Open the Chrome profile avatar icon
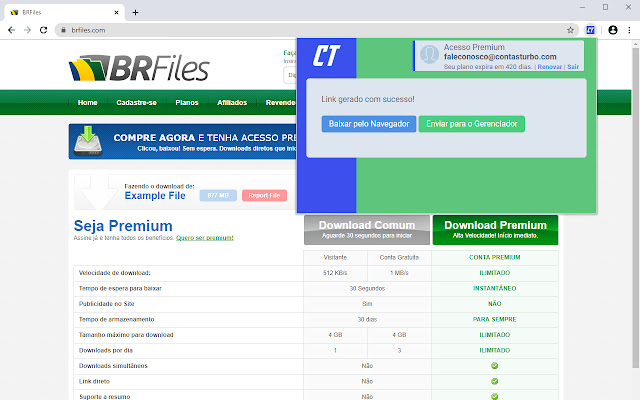Viewport: 640px width, 400px height. pos(613,30)
